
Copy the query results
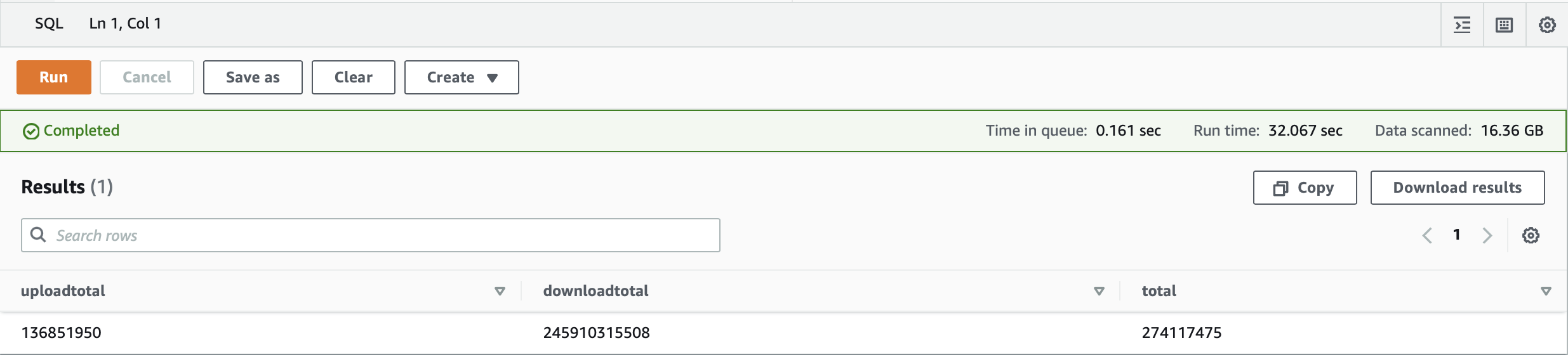pyautogui.click(x=1305, y=188)
